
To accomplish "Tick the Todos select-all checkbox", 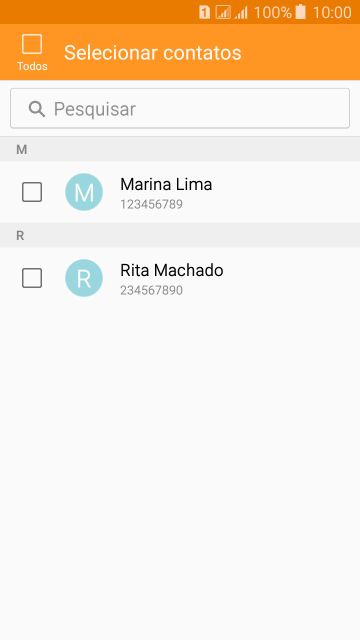I will (x=32, y=44).
